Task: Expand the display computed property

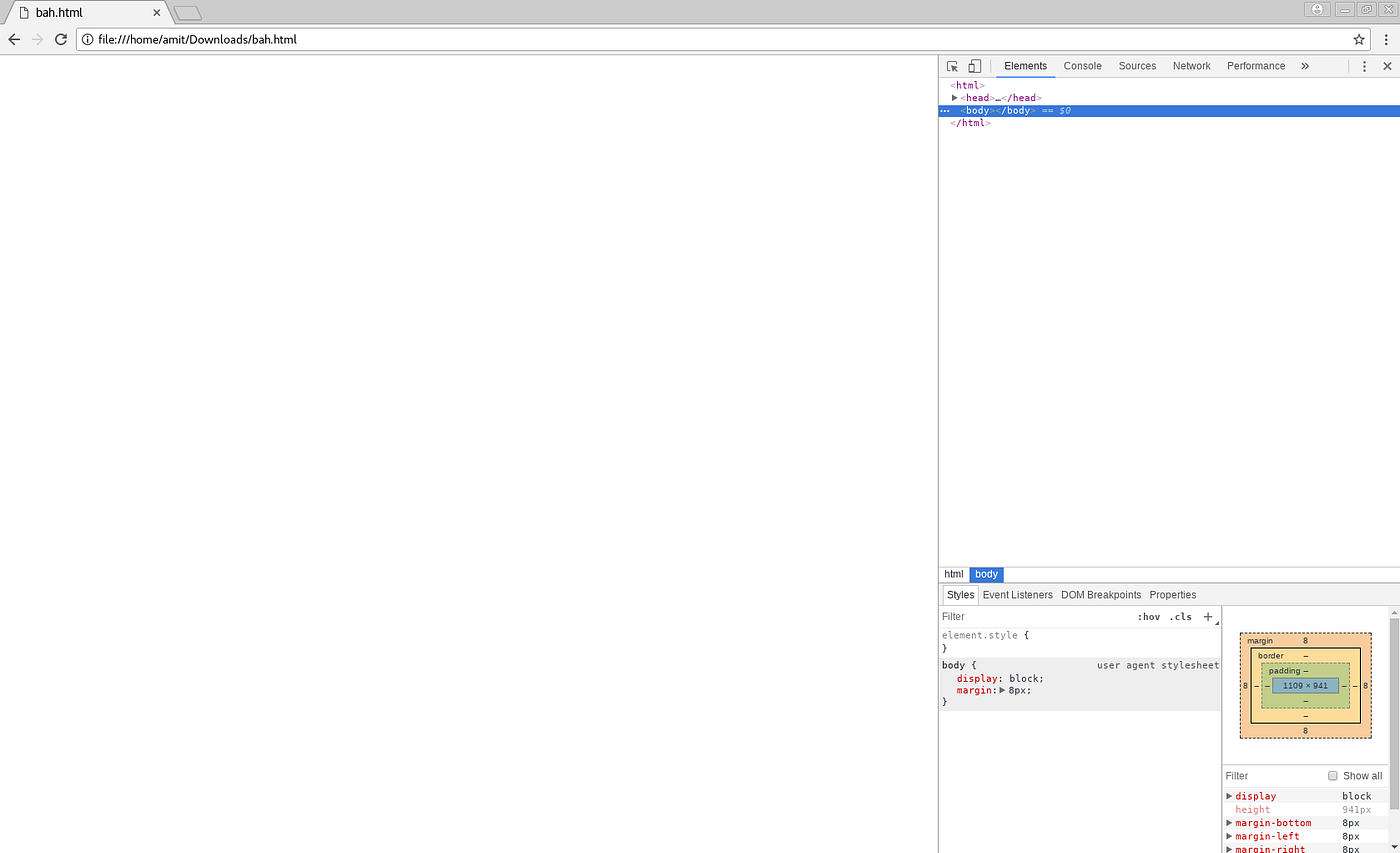Action: point(1229,796)
